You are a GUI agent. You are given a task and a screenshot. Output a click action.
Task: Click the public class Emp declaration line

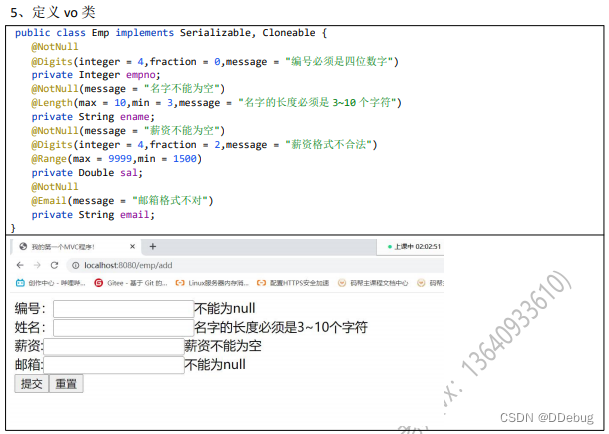coord(171,33)
